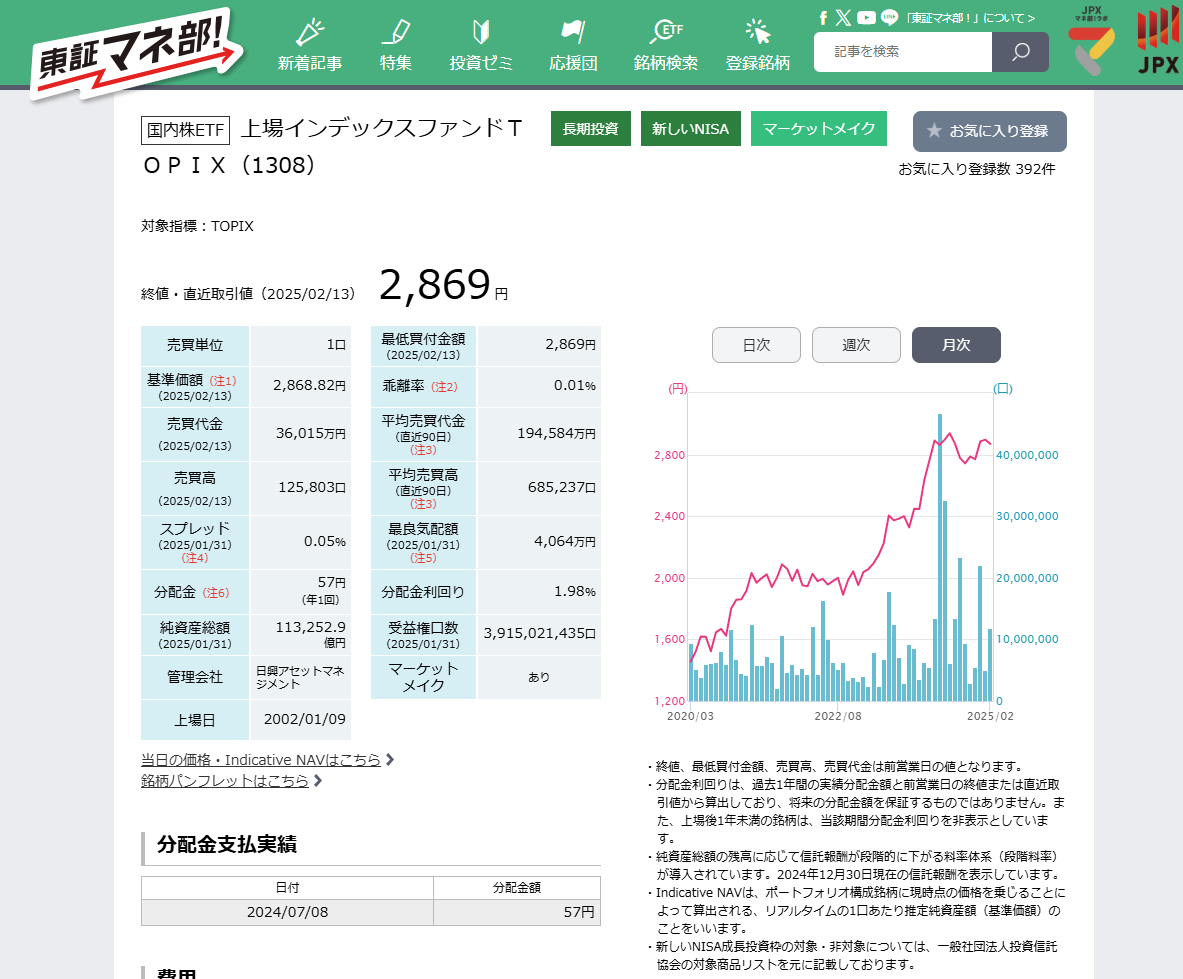Click the star in お気に入り登録 button
1183x979 pixels.
pyautogui.click(x=934, y=130)
